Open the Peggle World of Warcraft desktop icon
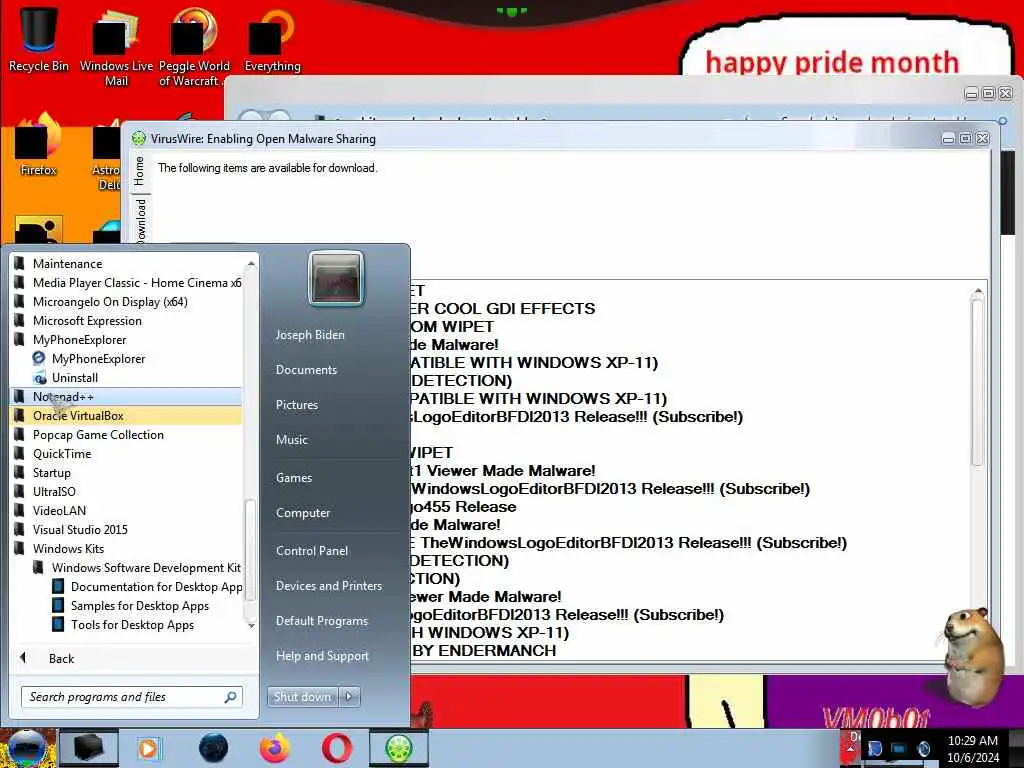 (x=194, y=46)
